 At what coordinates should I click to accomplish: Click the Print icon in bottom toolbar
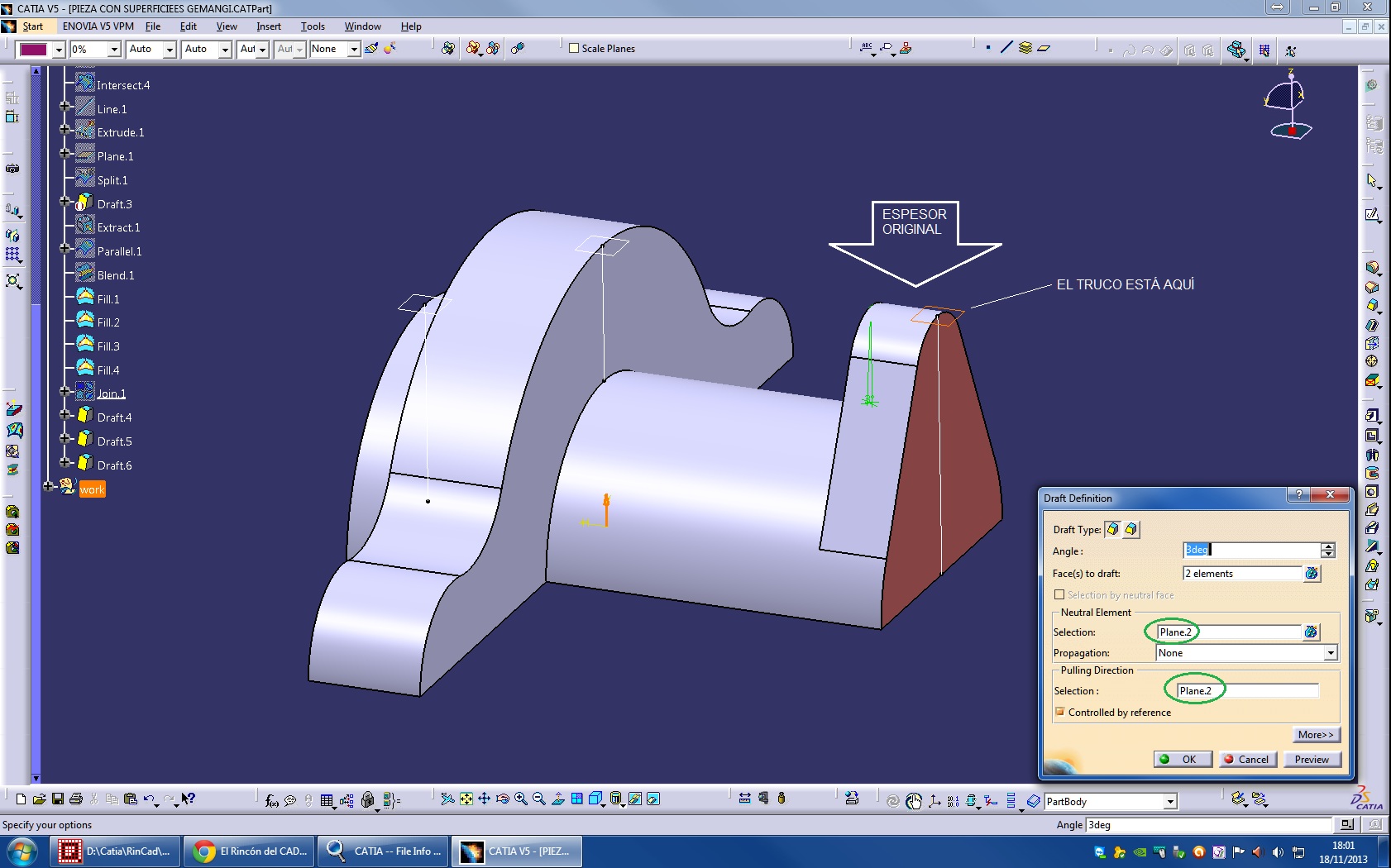76,799
